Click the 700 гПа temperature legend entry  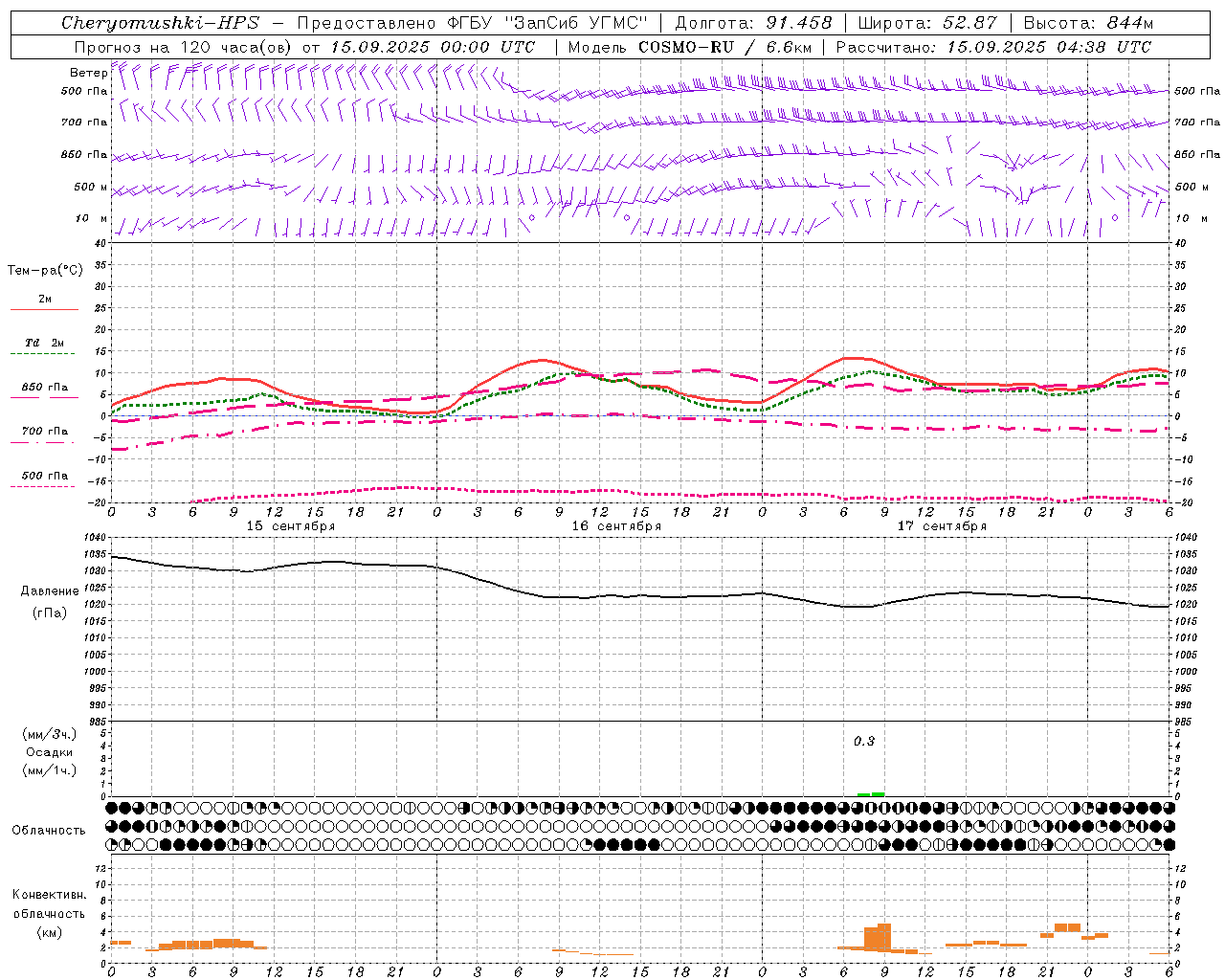[45, 435]
